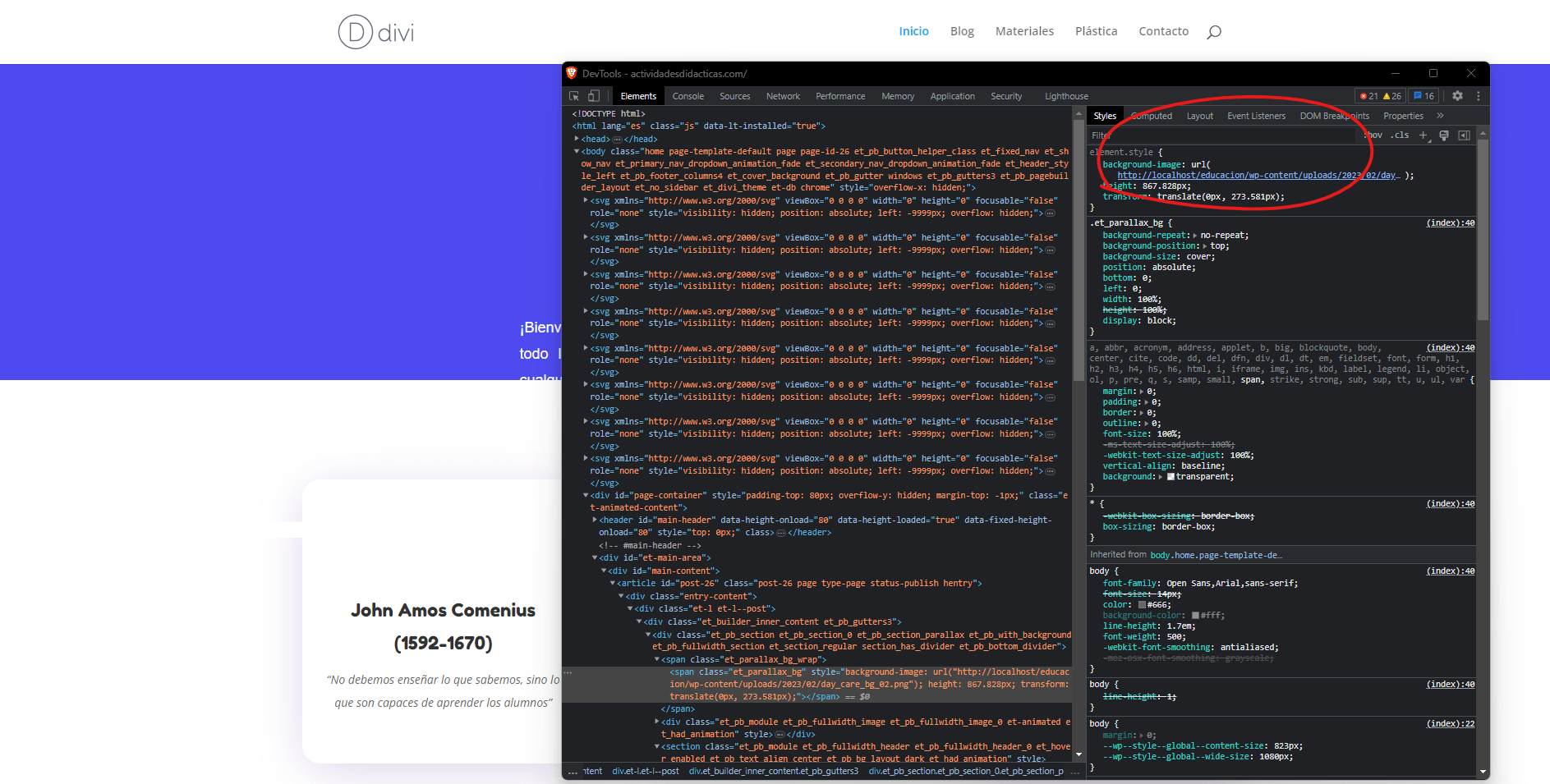Viewport: 1550px width, 784px height.
Task: Collapse the entry-content div node
Action: [x=622, y=596]
